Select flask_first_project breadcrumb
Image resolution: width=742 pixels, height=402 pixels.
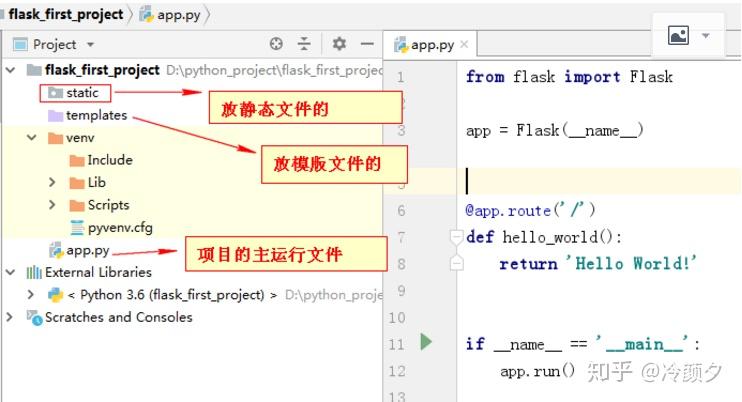pyautogui.click(x=66, y=15)
